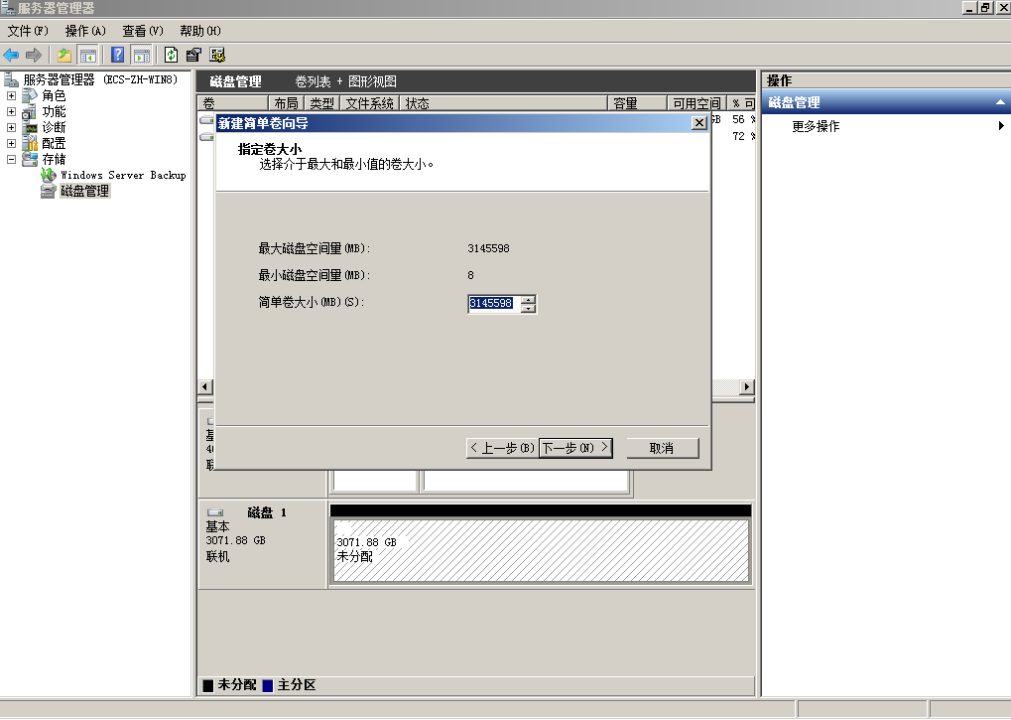Screen dimensions: 1011x720
Task: Increase simple volume size with up spinner
Action: click(x=529, y=299)
